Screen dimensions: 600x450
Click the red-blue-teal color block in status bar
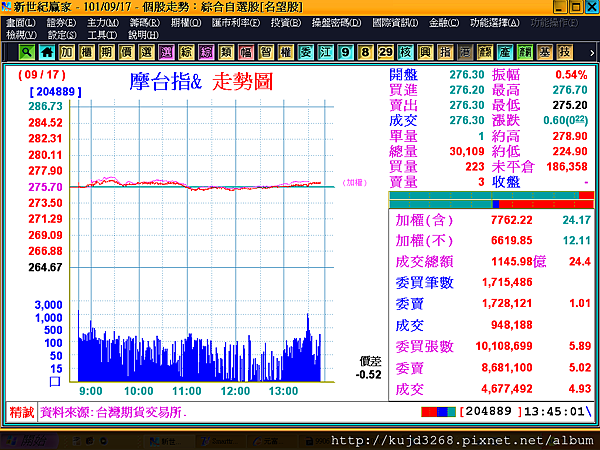tap(438, 412)
